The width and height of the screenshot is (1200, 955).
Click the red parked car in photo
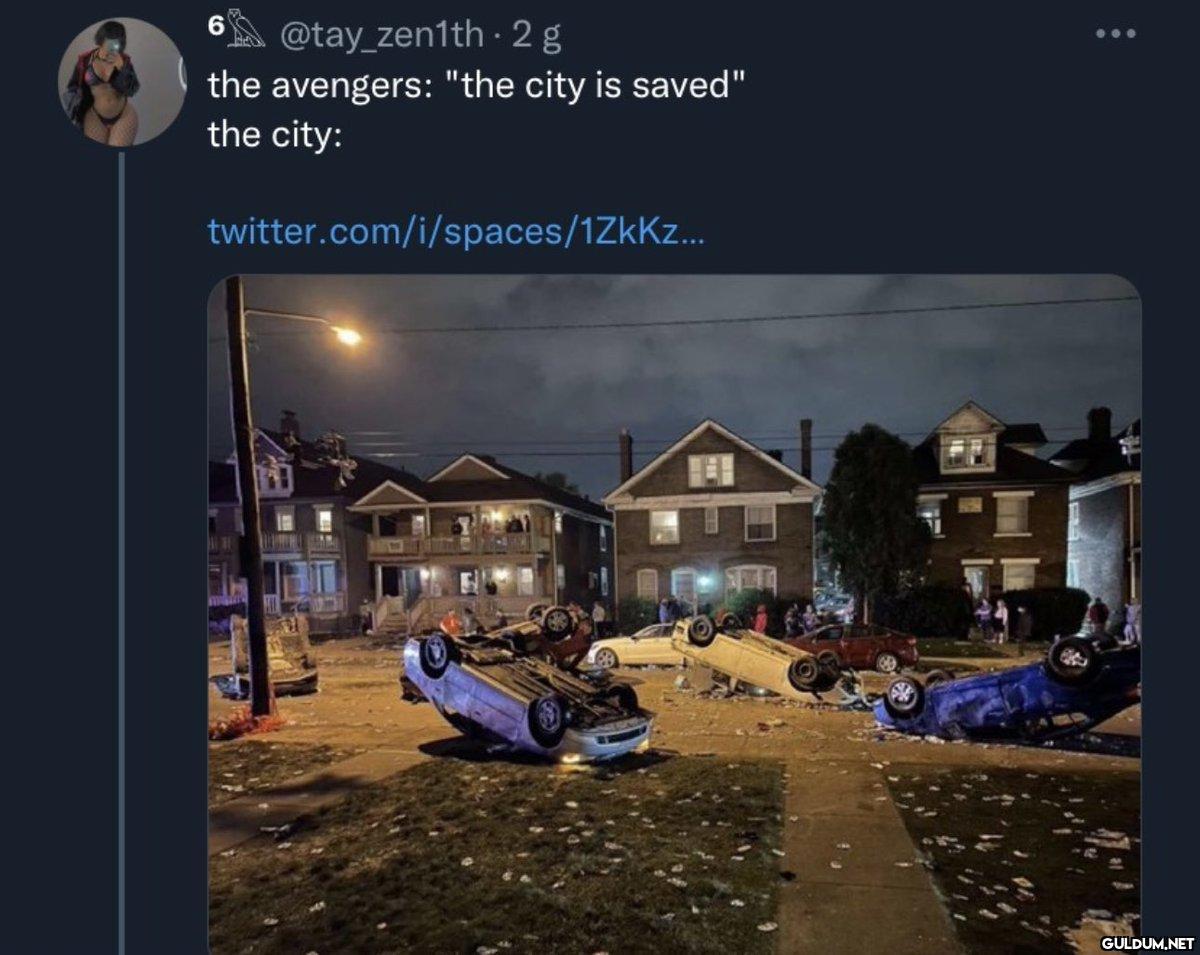click(x=857, y=647)
